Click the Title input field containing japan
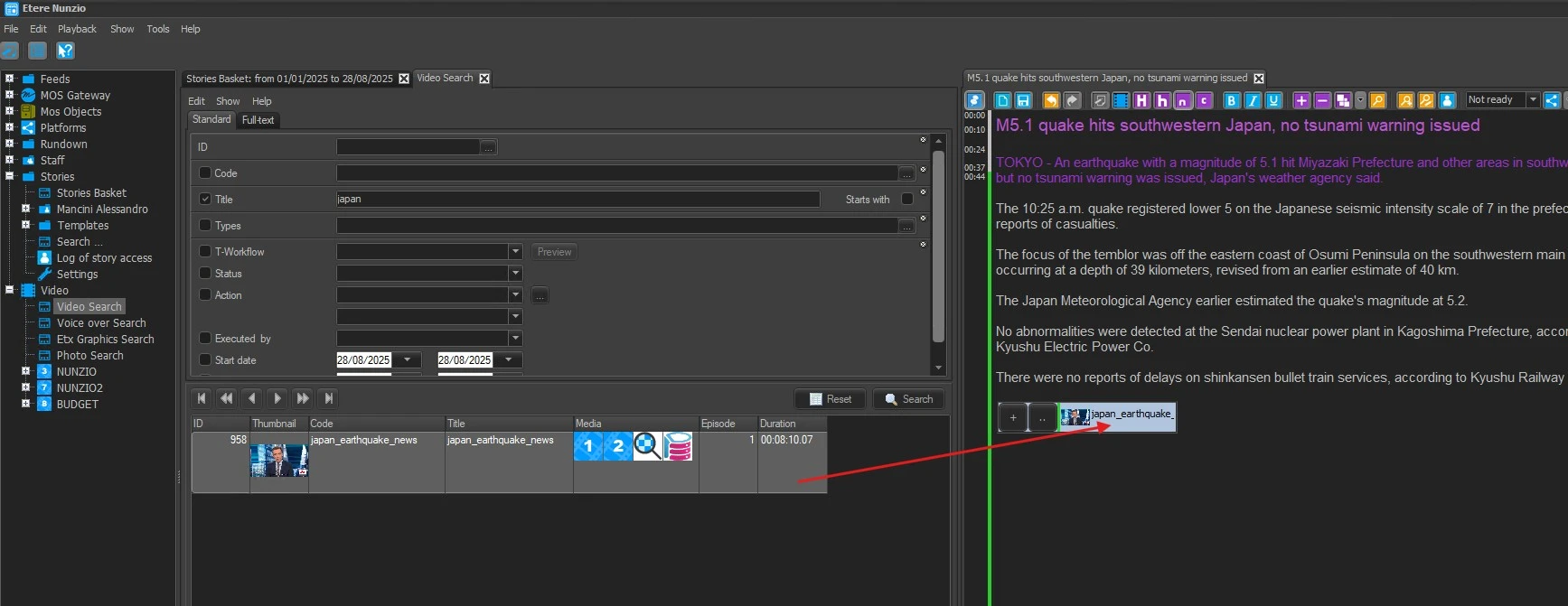The image size is (1568, 606). 577,200
